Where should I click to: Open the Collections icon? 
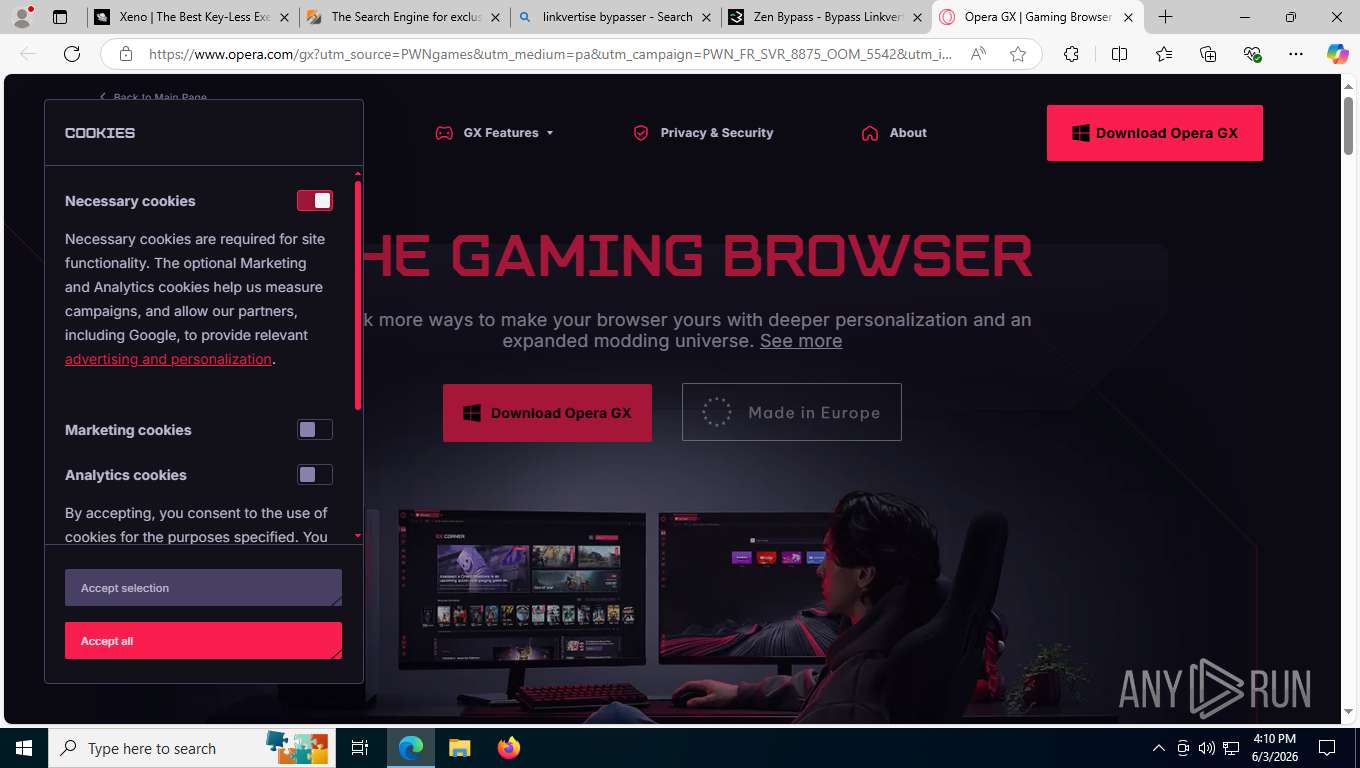pyautogui.click(x=1208, y=54)
